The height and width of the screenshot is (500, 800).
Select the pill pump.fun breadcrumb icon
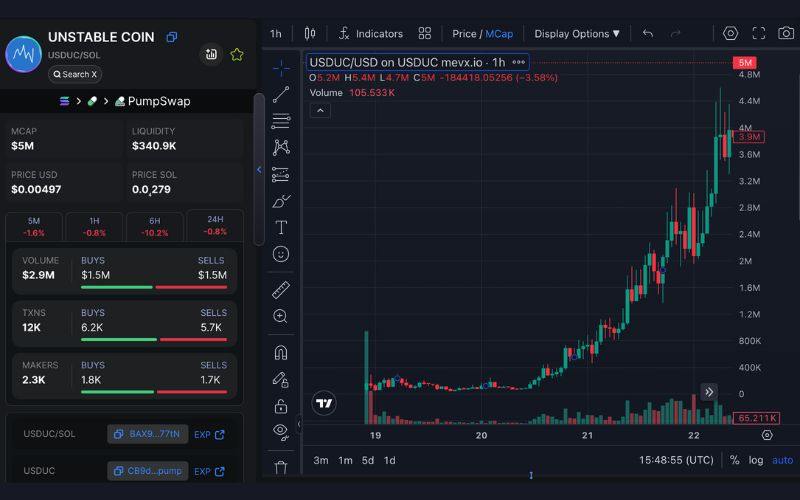(x=92, y=101)
